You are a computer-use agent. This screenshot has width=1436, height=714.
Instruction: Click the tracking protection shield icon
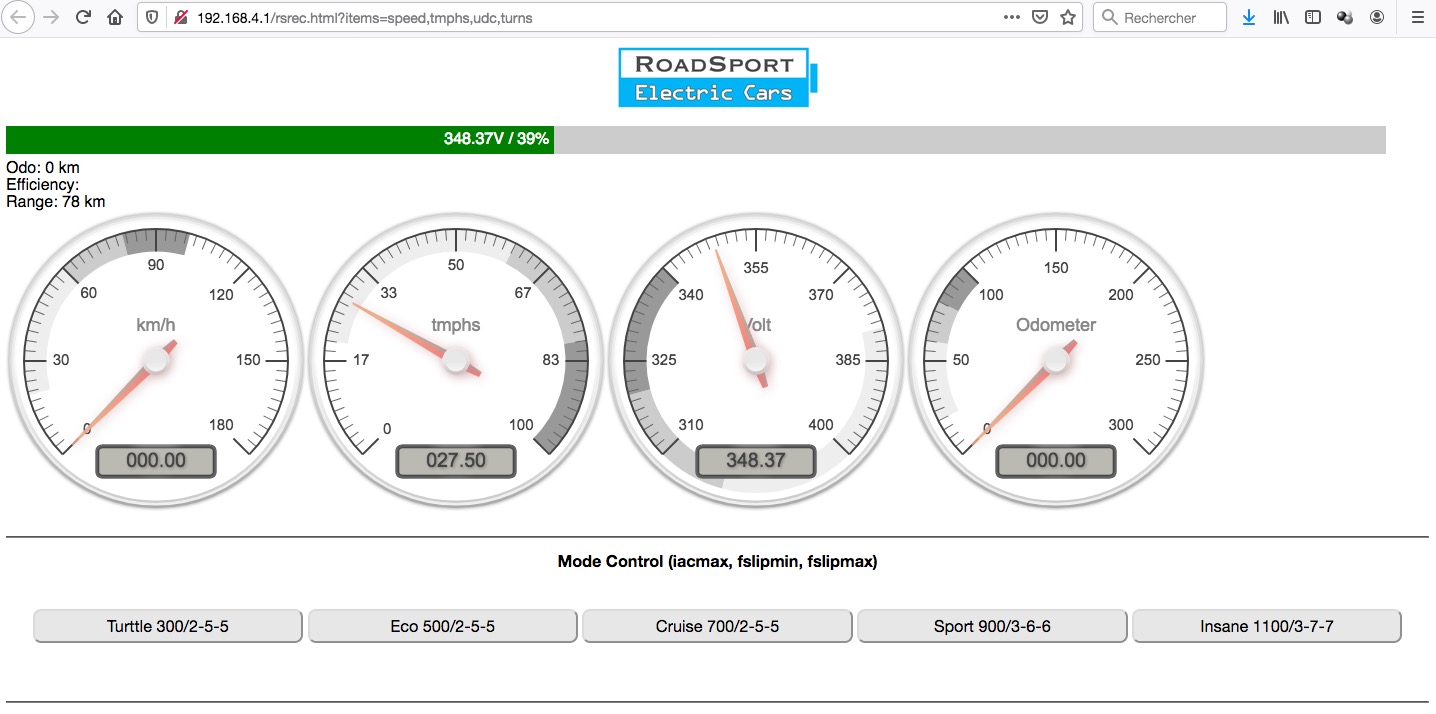click(x=152, y=17)
